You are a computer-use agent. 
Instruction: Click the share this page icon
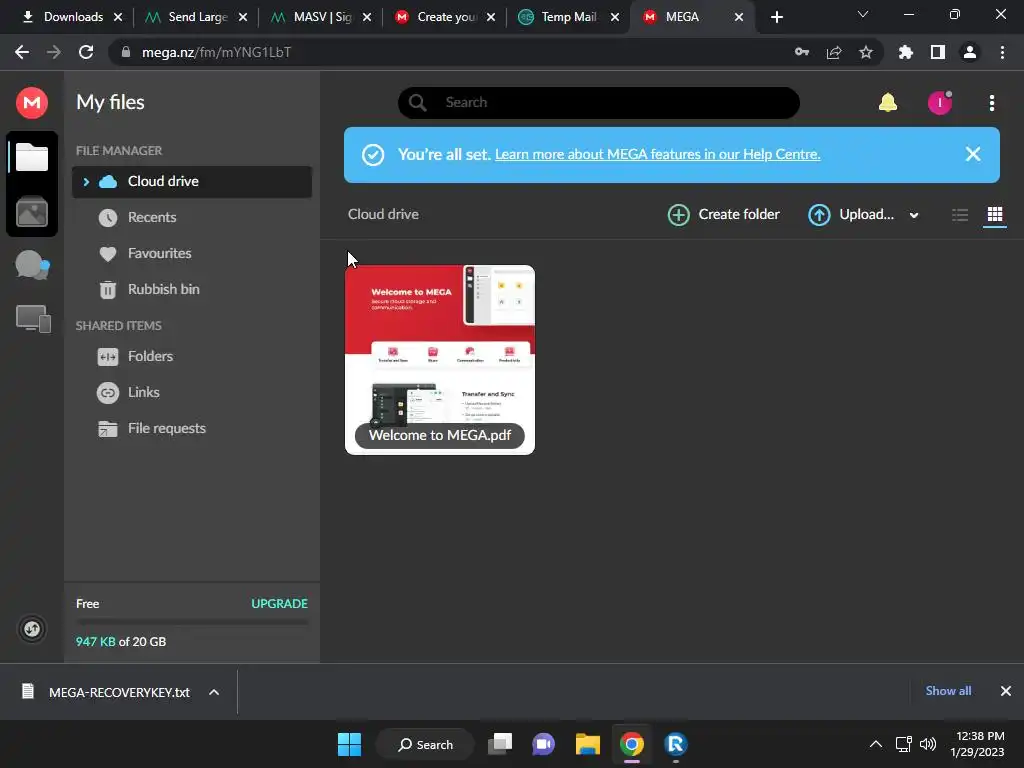pyautogui.click(x=834, y=52)
